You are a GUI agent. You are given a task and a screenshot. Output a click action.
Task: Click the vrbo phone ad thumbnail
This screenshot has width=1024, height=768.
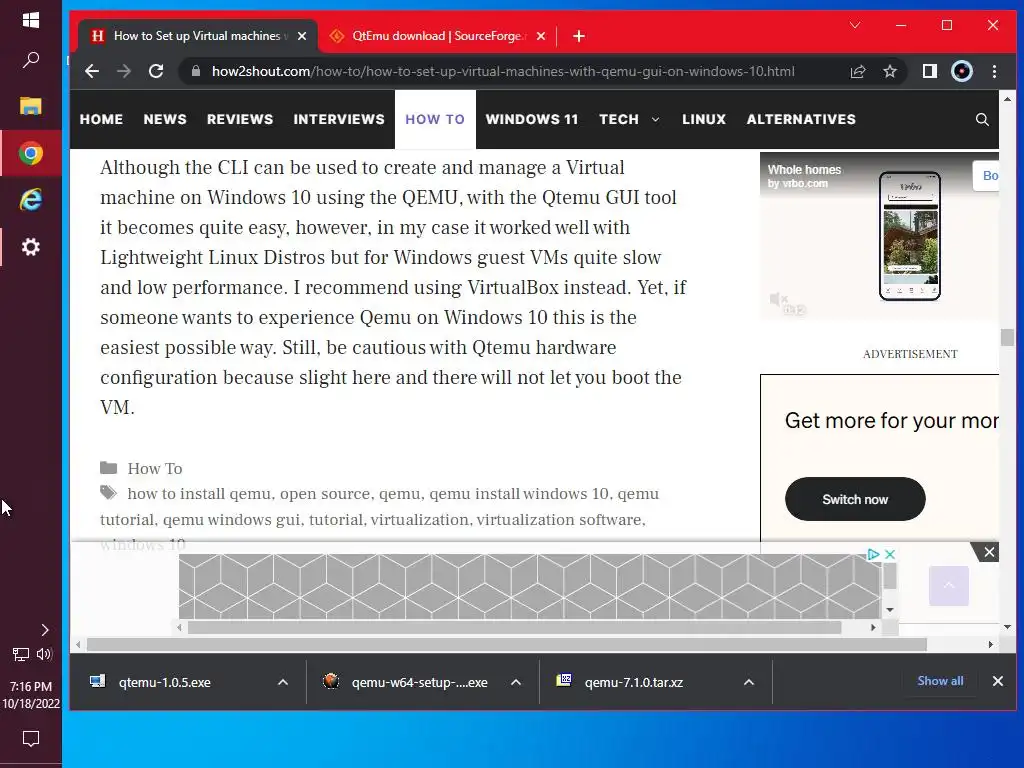(x=910, y=236)
